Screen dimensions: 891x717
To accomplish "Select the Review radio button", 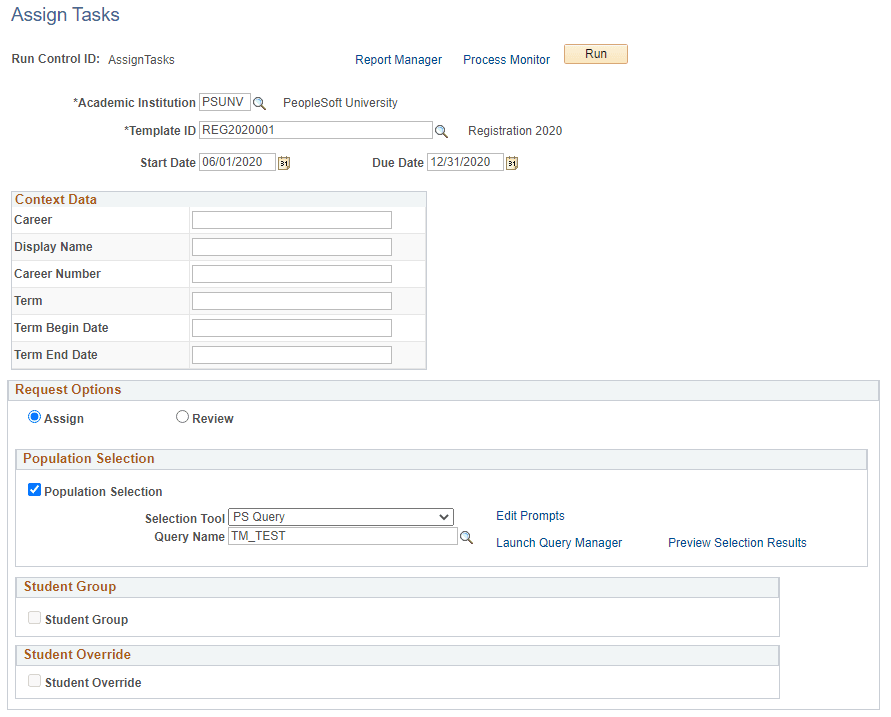I will (182, 416).
